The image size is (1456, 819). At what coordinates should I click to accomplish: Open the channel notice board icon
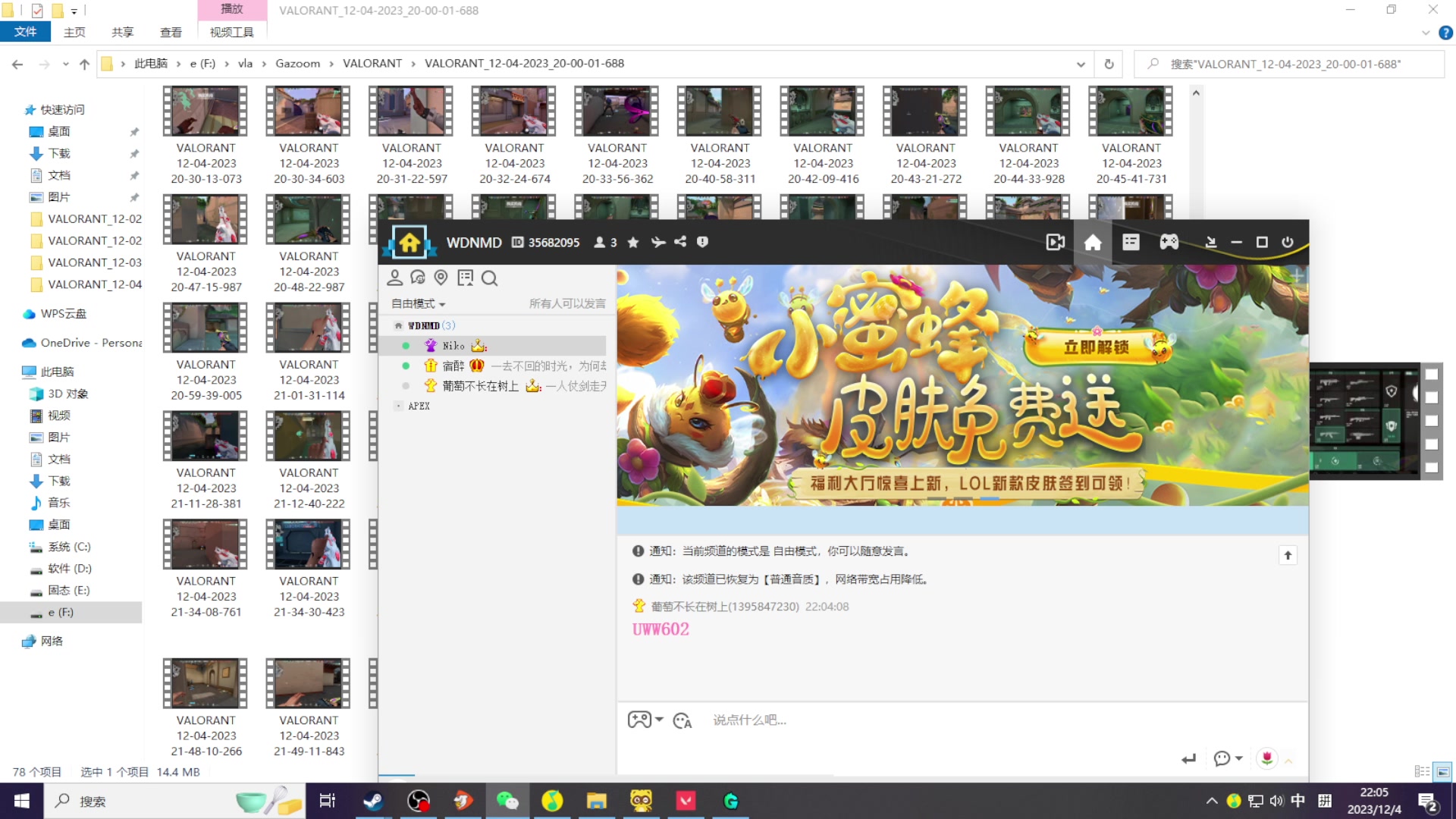[x=465, y=278]
